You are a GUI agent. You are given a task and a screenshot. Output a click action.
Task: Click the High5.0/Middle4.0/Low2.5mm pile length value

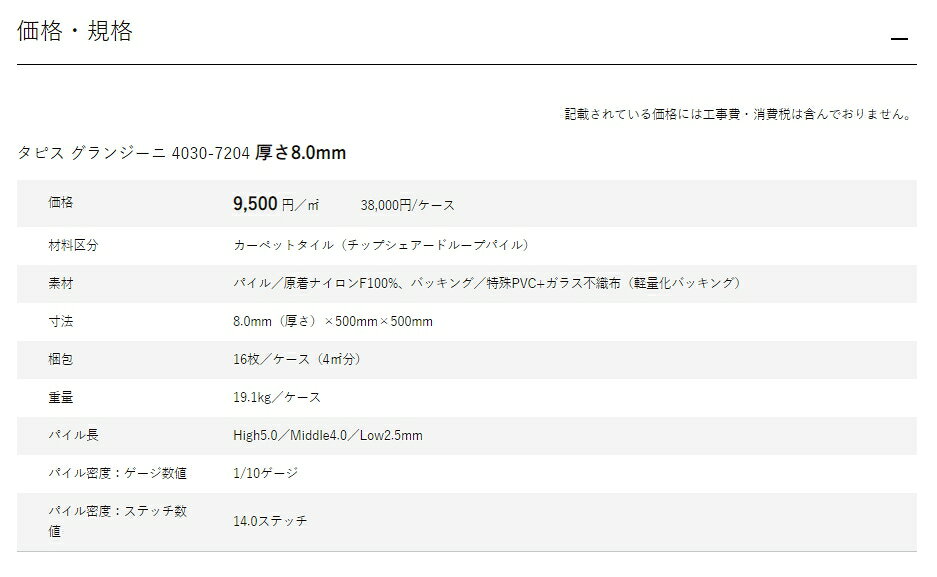point(327,435)
